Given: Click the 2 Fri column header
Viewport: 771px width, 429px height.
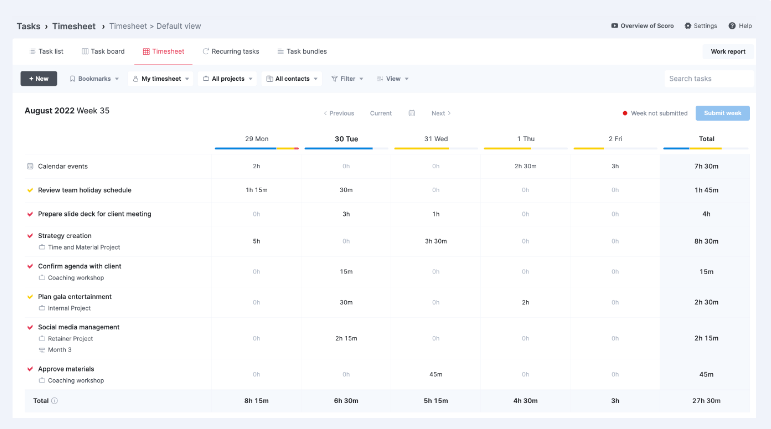Looking at the screenshot, I should pyautogui.click(x=615, y=139).
